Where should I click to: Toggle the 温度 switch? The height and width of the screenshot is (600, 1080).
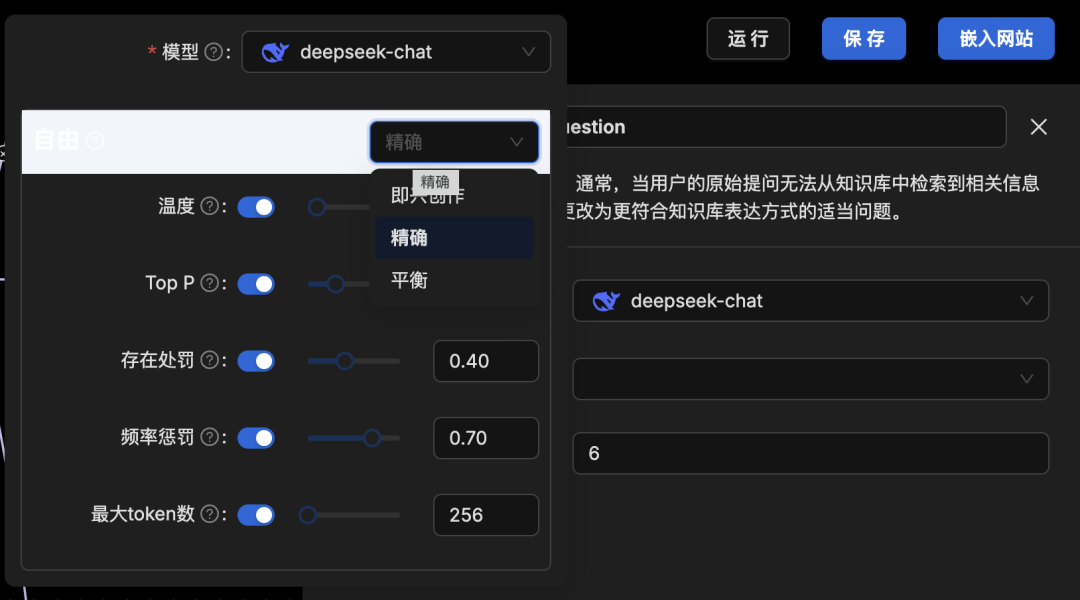256,207
